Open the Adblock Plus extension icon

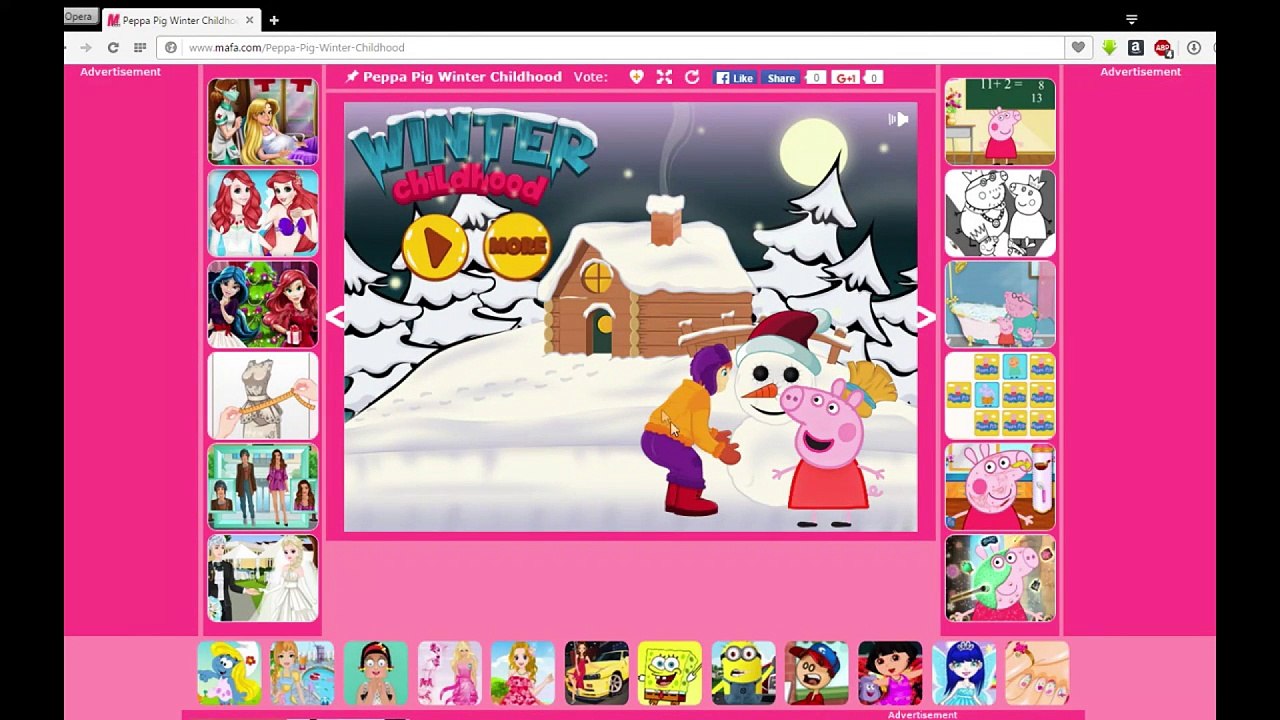tap(1163, 47)
